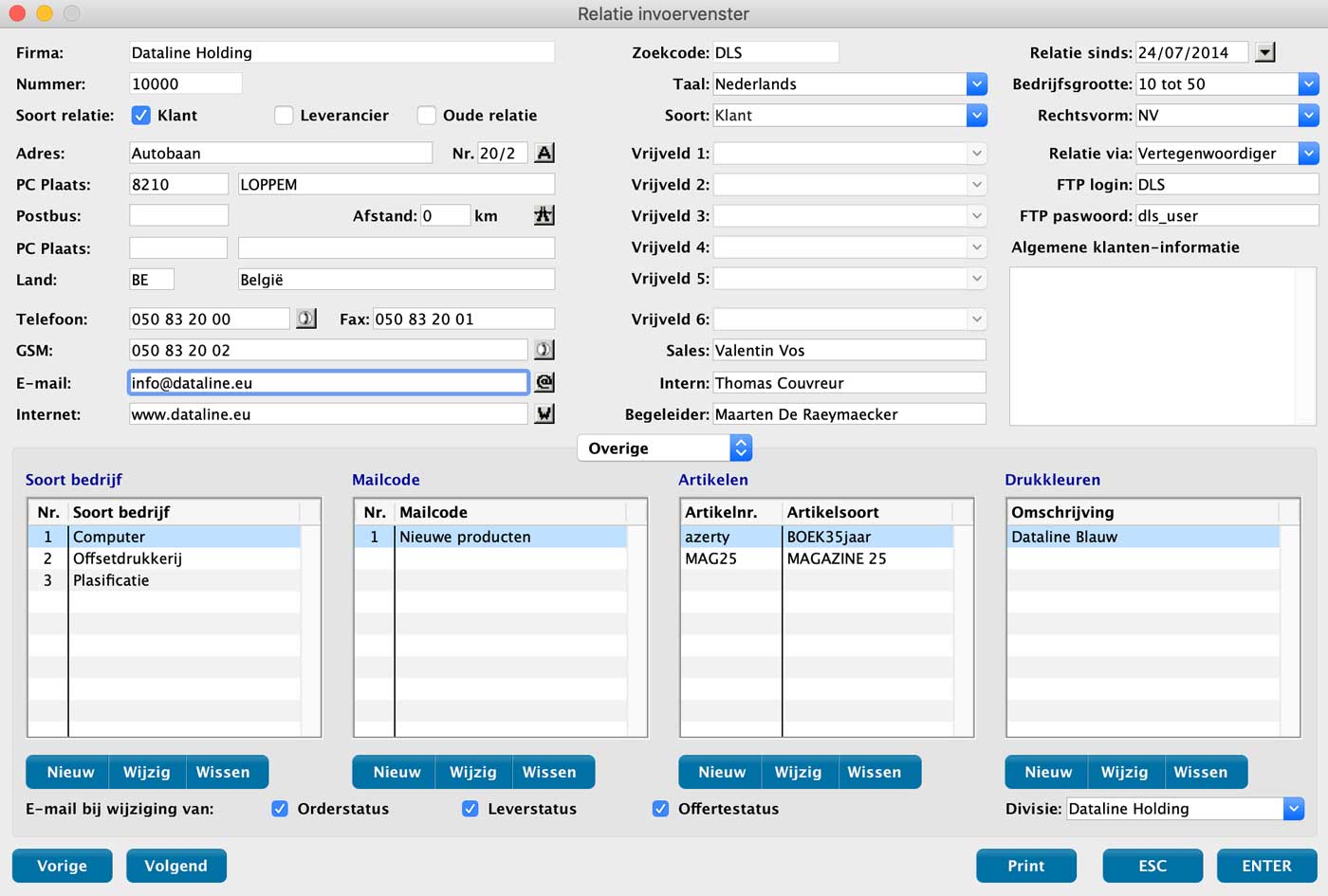Go to the previous relation with Vorige

tap(62, 866)
